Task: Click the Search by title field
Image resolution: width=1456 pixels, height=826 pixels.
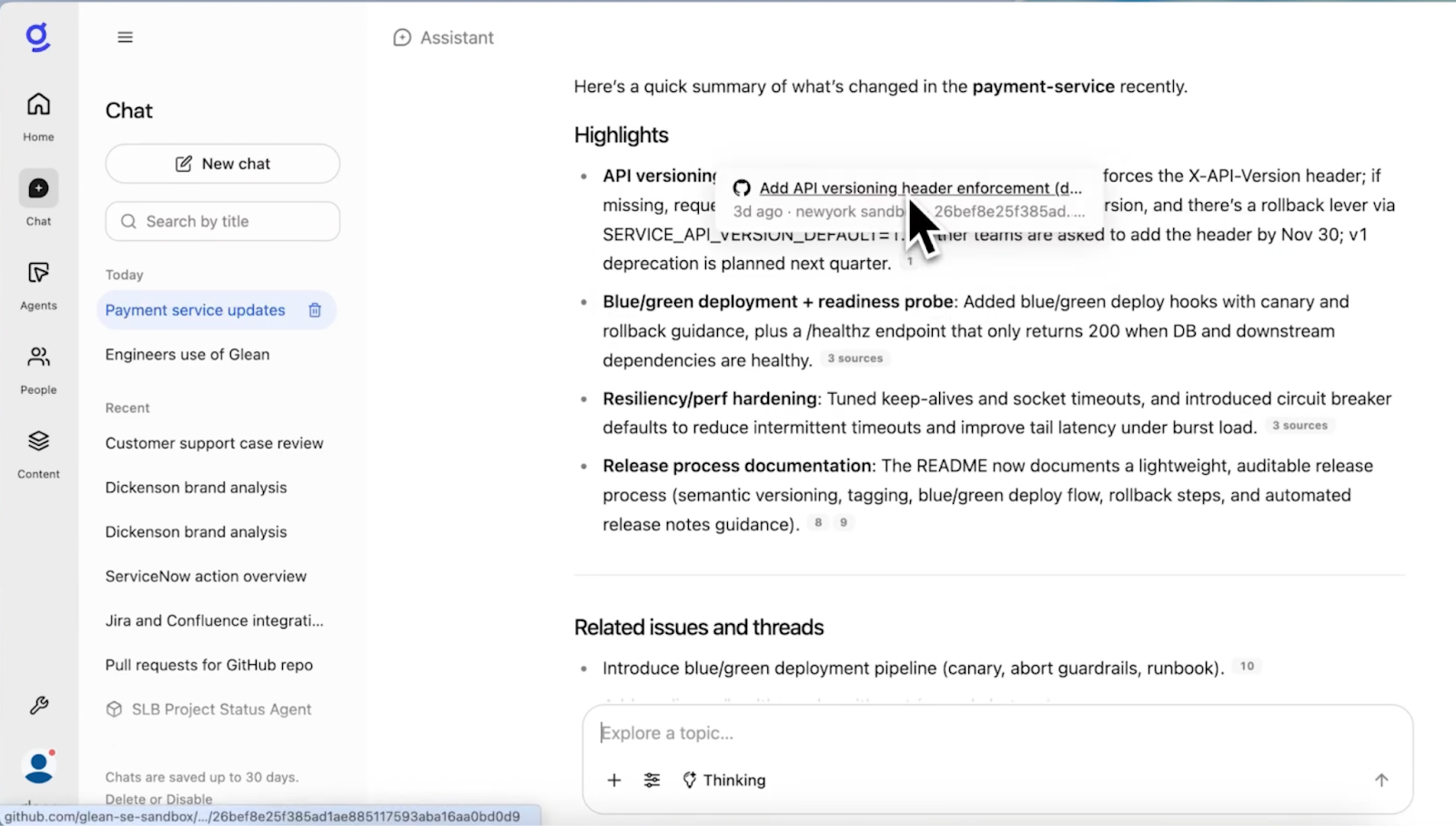Action: [222, 221]
